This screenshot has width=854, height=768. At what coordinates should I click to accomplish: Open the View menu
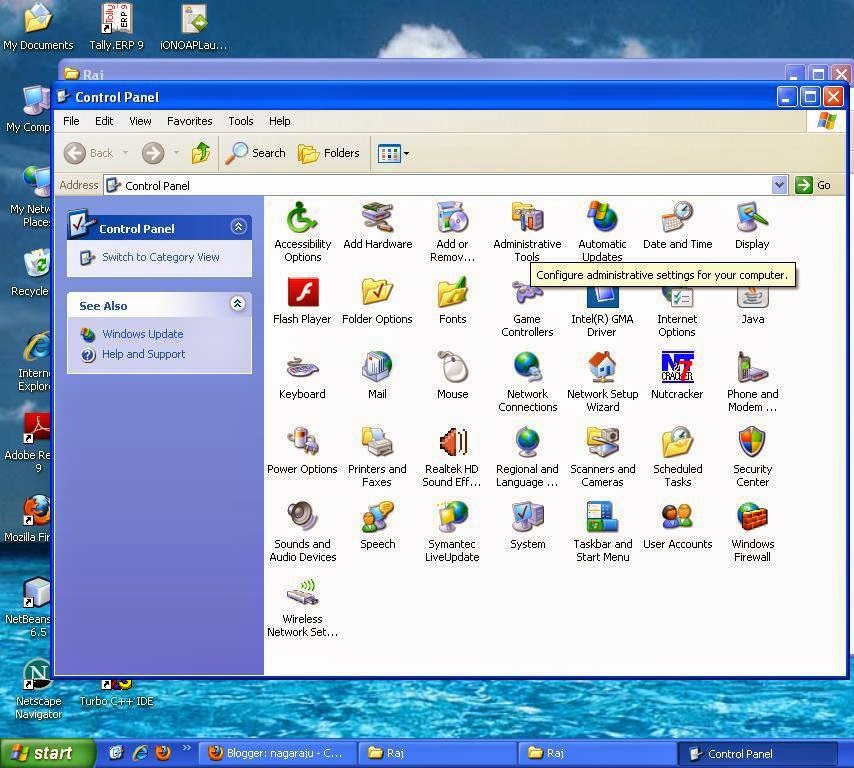click(x=140, y=121)
